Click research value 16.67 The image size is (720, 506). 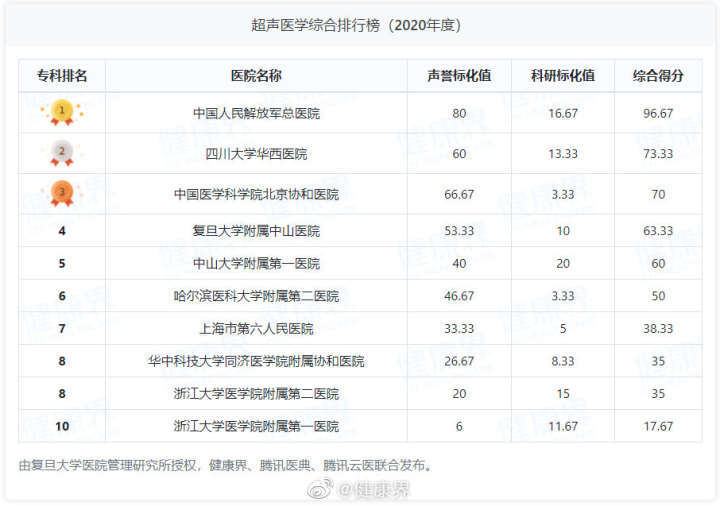click(x=563, y=113)
